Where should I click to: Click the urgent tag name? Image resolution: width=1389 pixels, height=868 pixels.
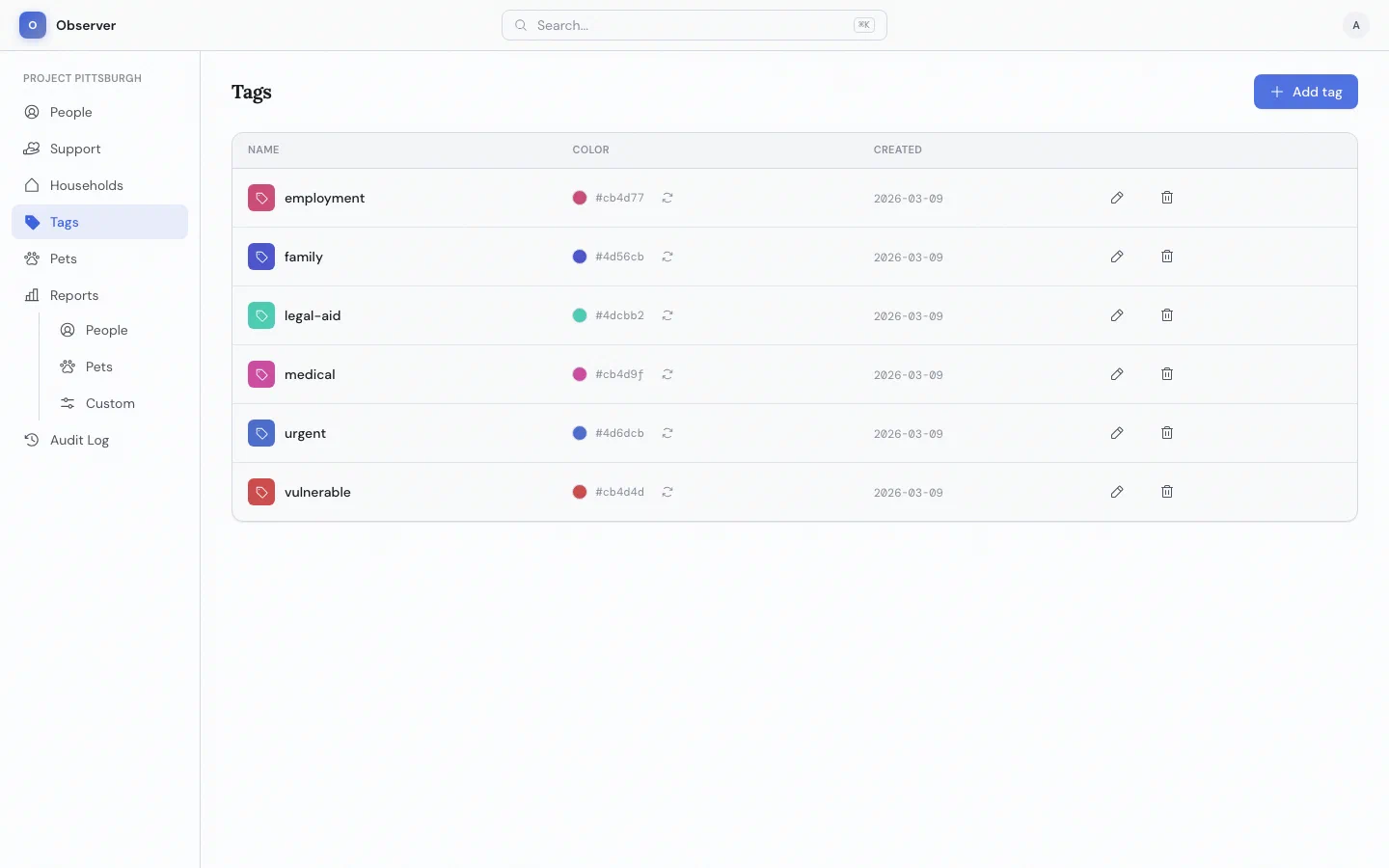coord(305,433)
